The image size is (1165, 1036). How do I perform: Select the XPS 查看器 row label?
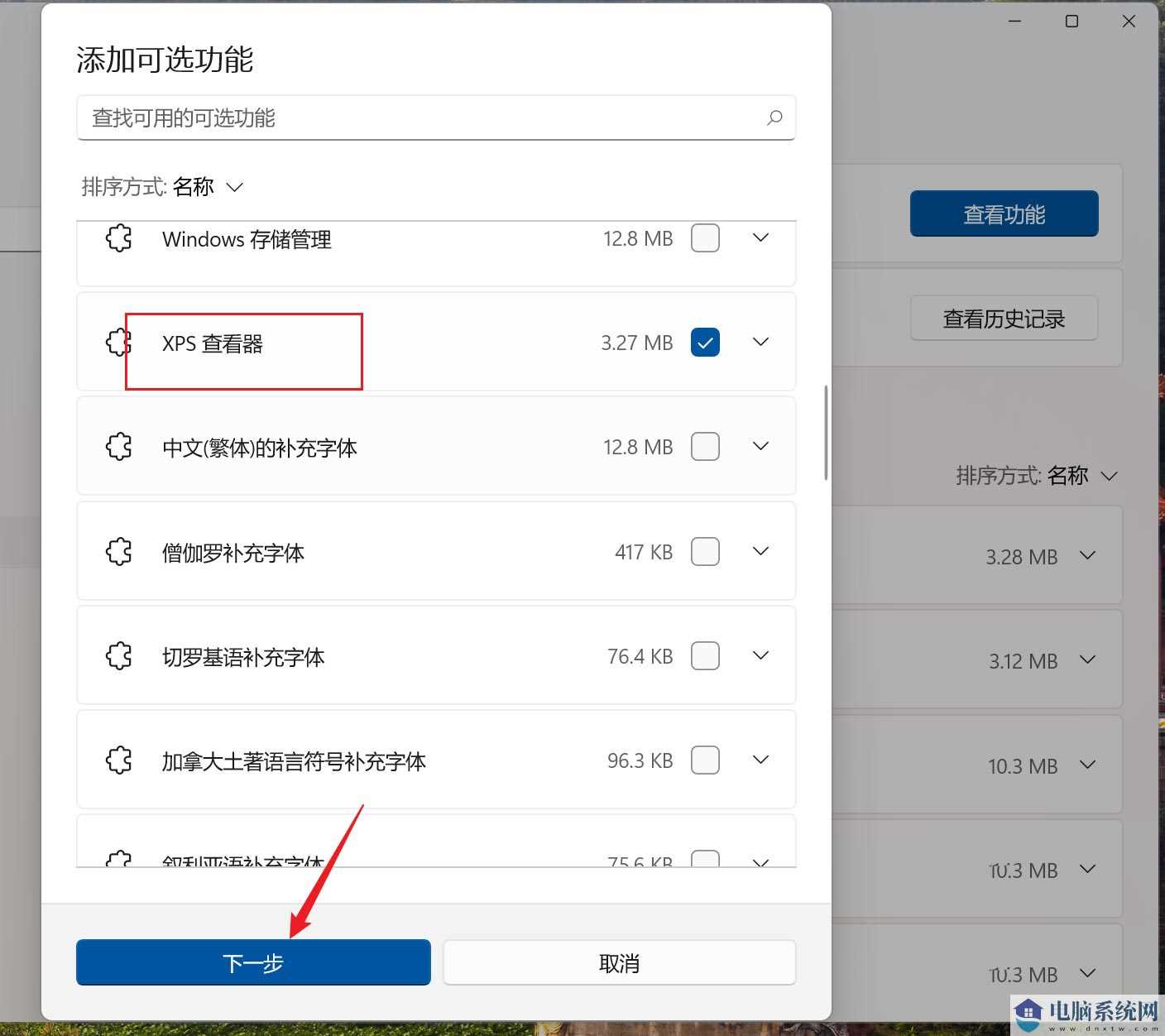[213, 343]
